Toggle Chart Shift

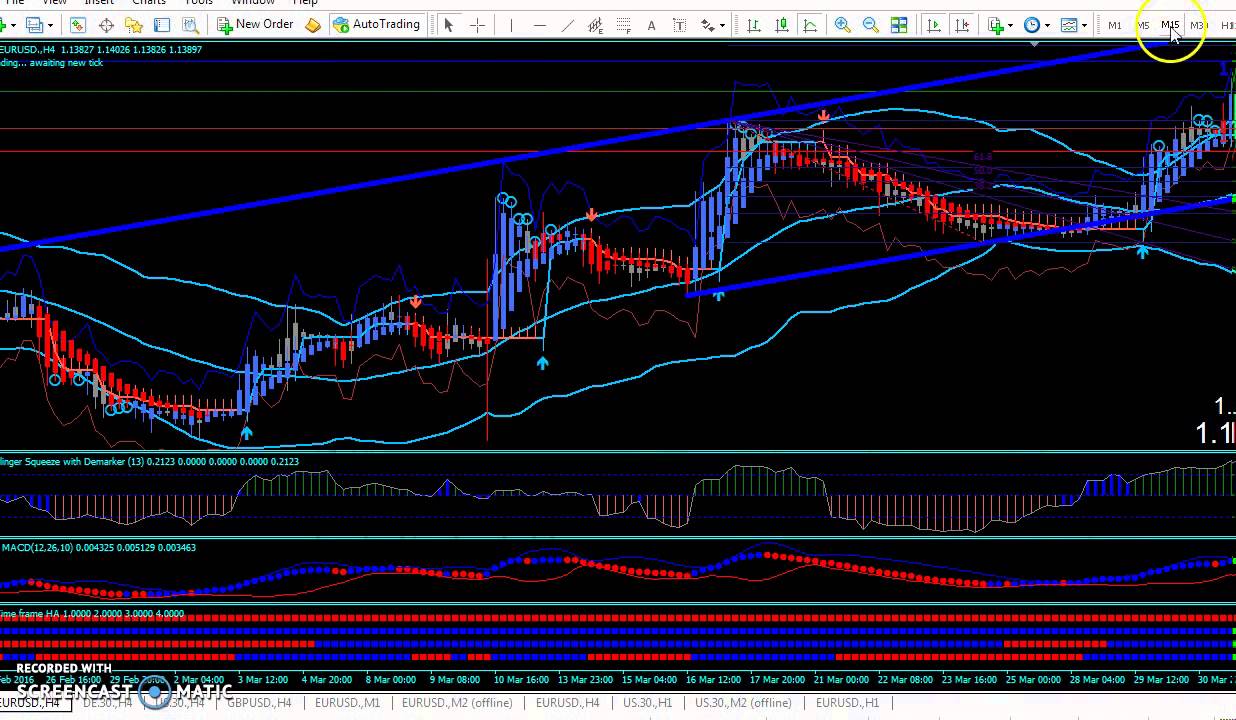point(961,25)
